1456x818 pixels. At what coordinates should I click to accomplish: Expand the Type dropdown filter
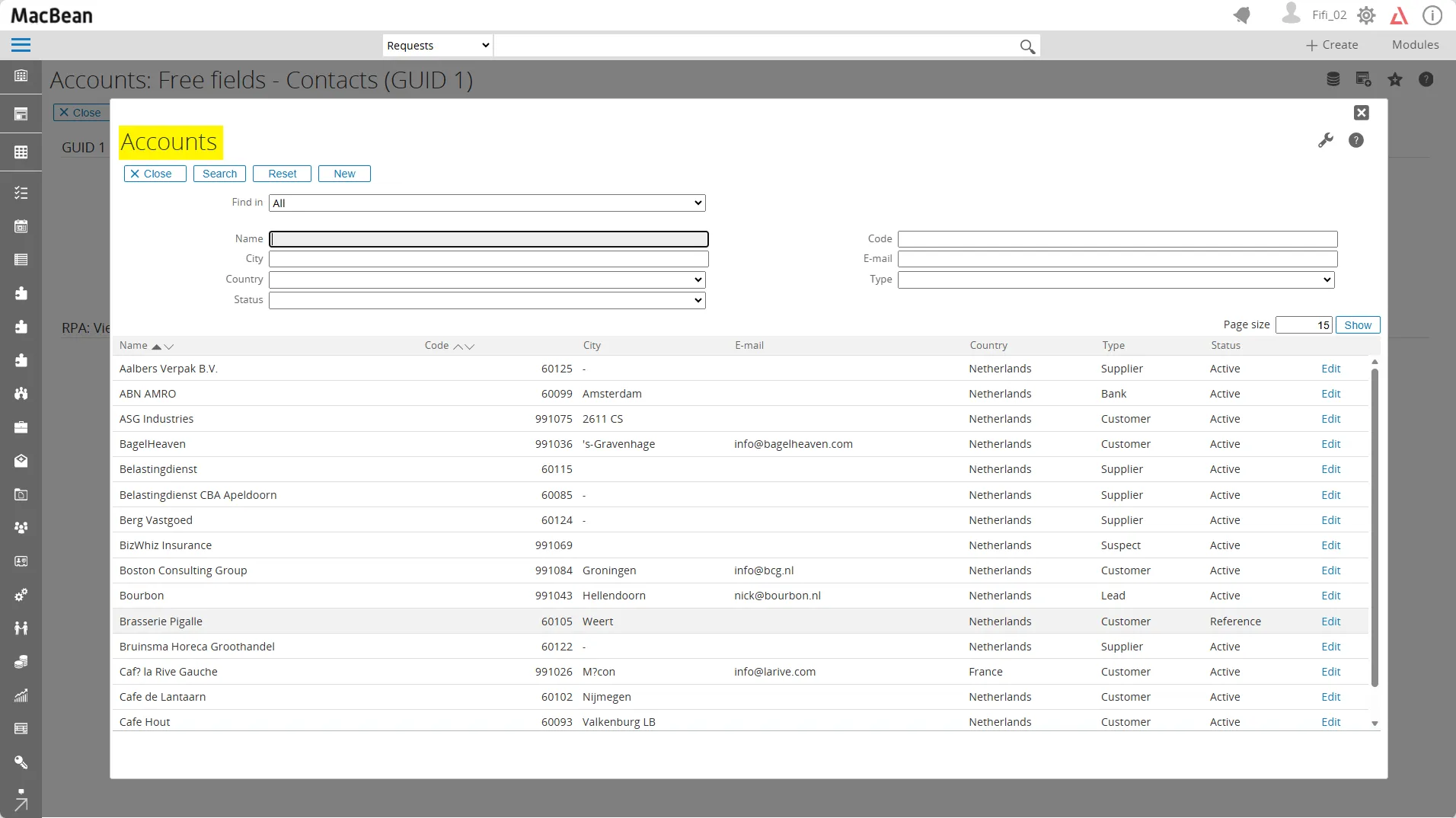(1116, 280)
